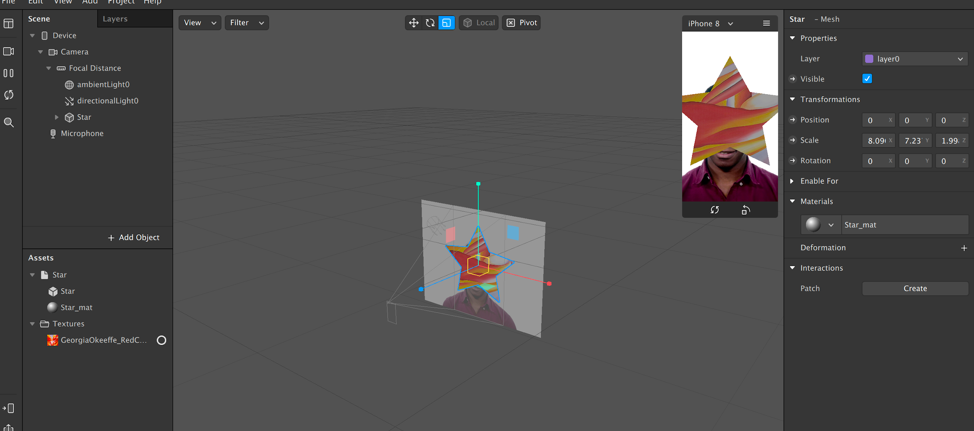Click the flip camera icon under simulator
Screen dimensions: 974x431
tap(715, 210)
